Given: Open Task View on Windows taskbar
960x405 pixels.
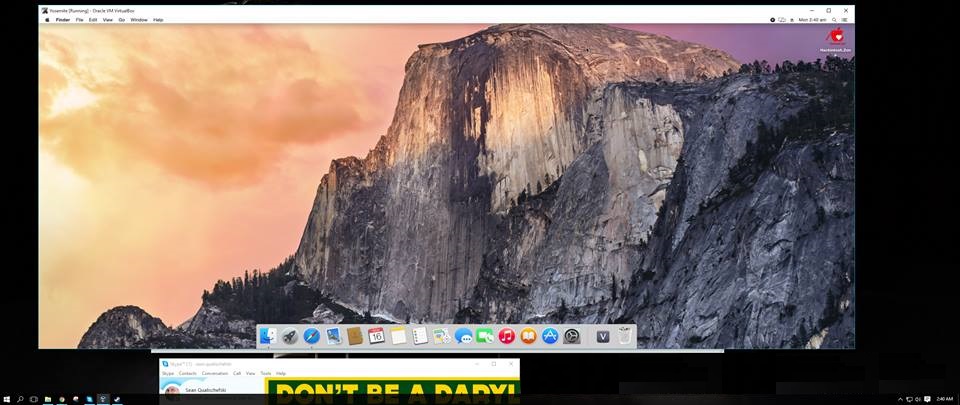Looking at the screenshot, I should pos(34,399).
